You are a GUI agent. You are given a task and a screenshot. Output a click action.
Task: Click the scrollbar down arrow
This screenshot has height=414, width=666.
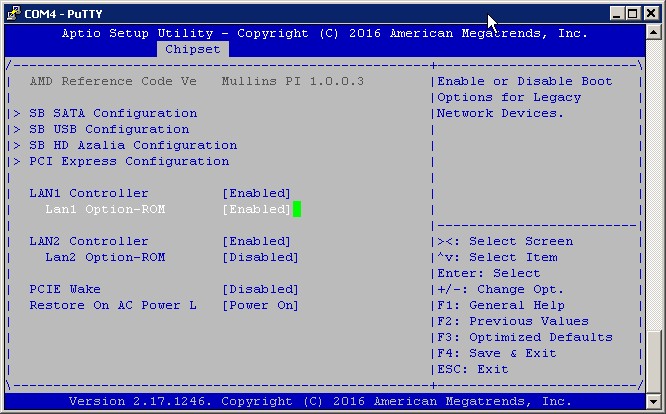click(x=653, y=401)
